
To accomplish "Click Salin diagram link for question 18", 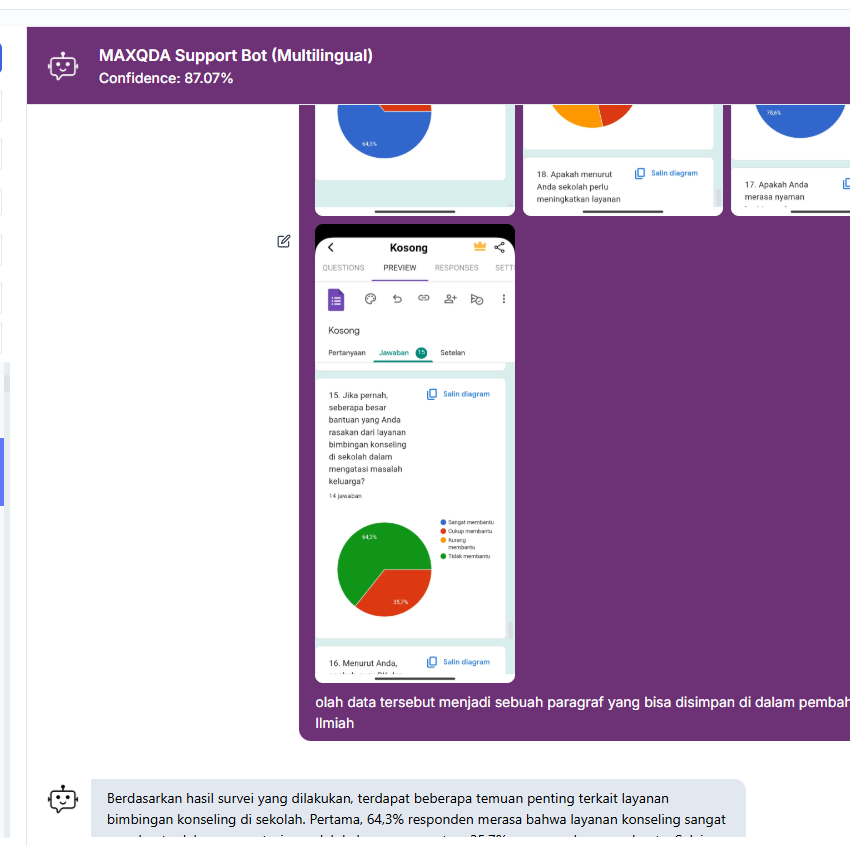I will coord(674,173).
